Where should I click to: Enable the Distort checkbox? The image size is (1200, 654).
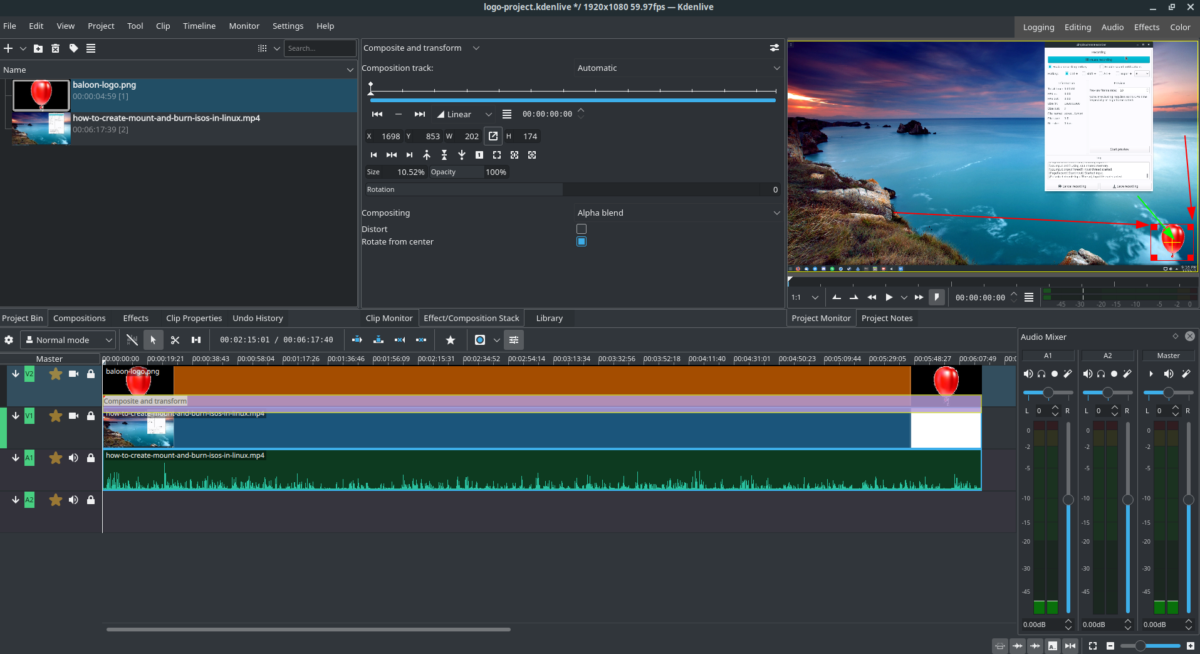point(581,229)
